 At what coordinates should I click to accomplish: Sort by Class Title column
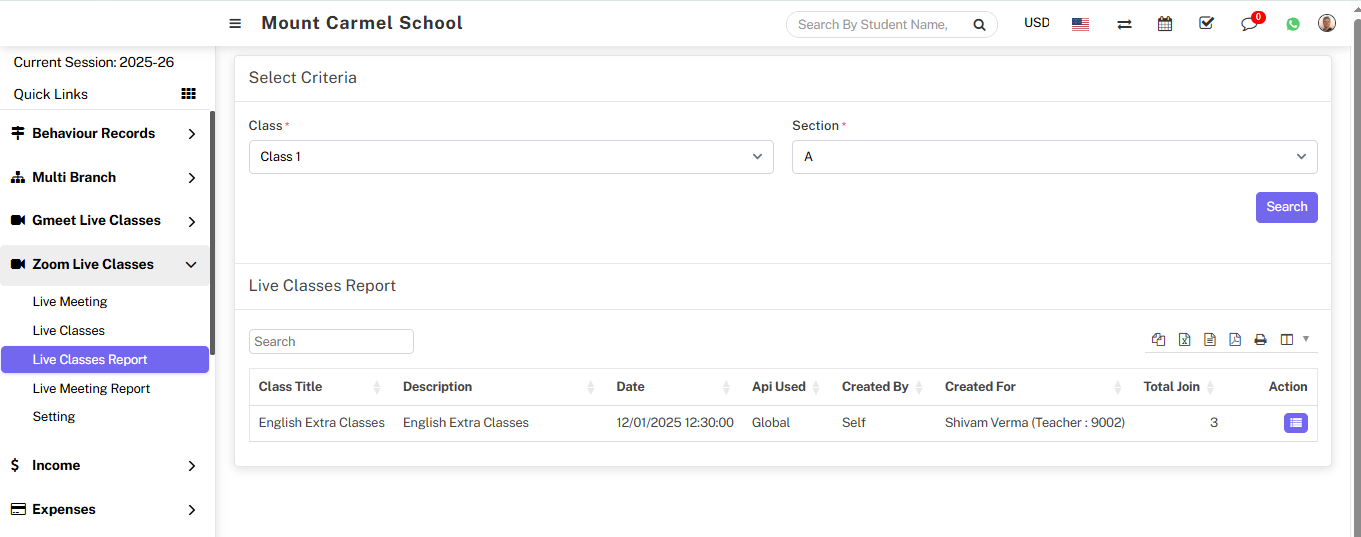pos(320,387)
